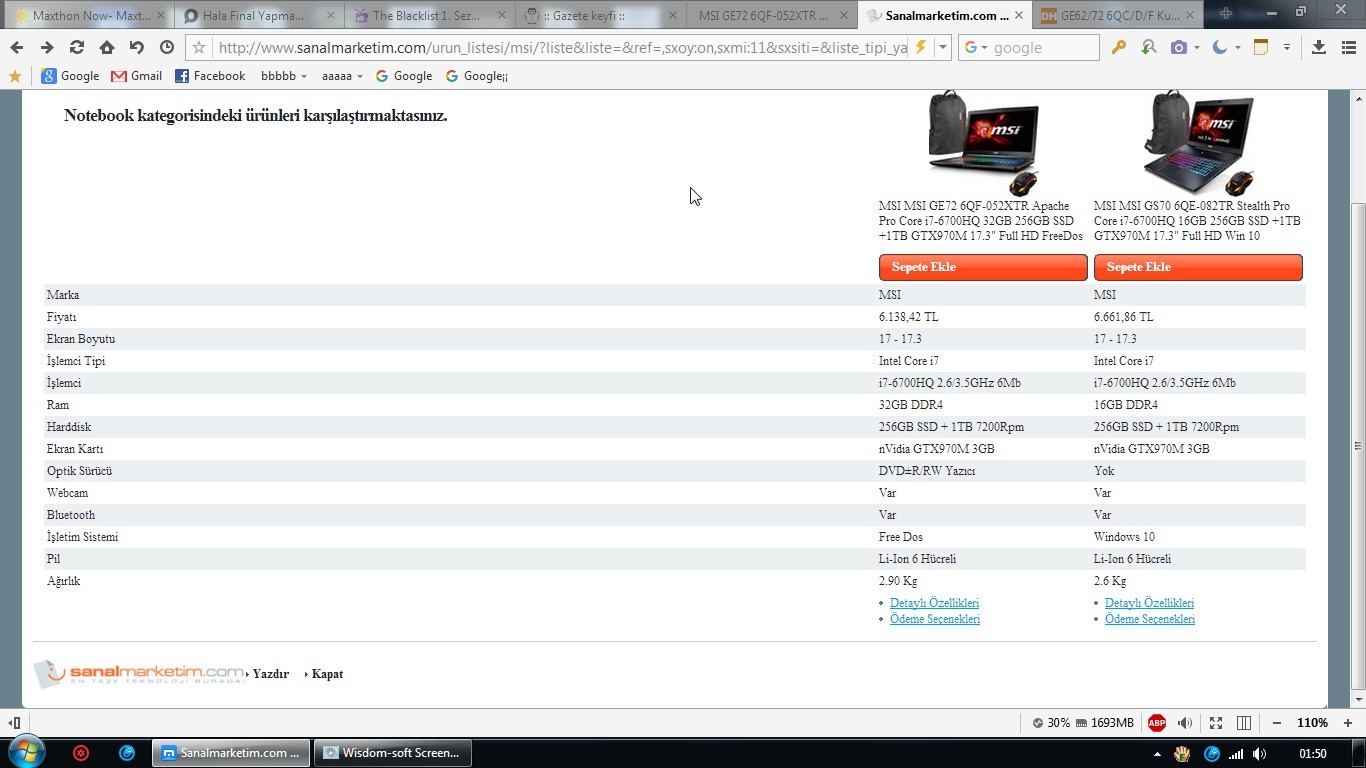Decrease page zoom with minus button
The image size is (1366, 768).
[1277, 723]
